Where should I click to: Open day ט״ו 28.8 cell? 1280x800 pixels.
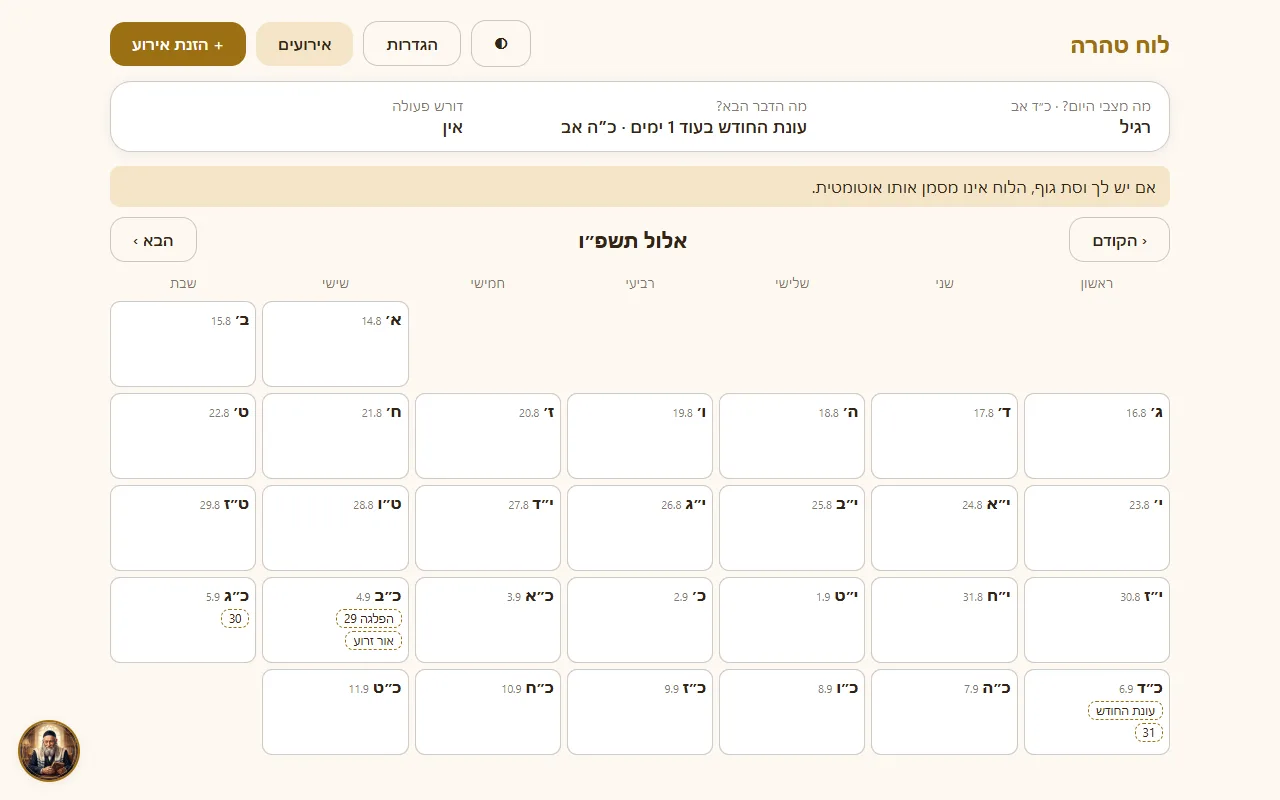(335, 528)
